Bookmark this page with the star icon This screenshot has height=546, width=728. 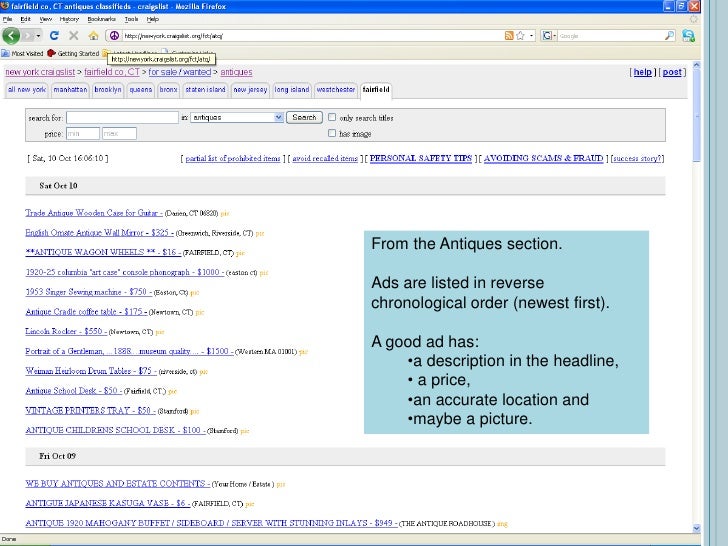pyautogui.click(x=520, y=36)
